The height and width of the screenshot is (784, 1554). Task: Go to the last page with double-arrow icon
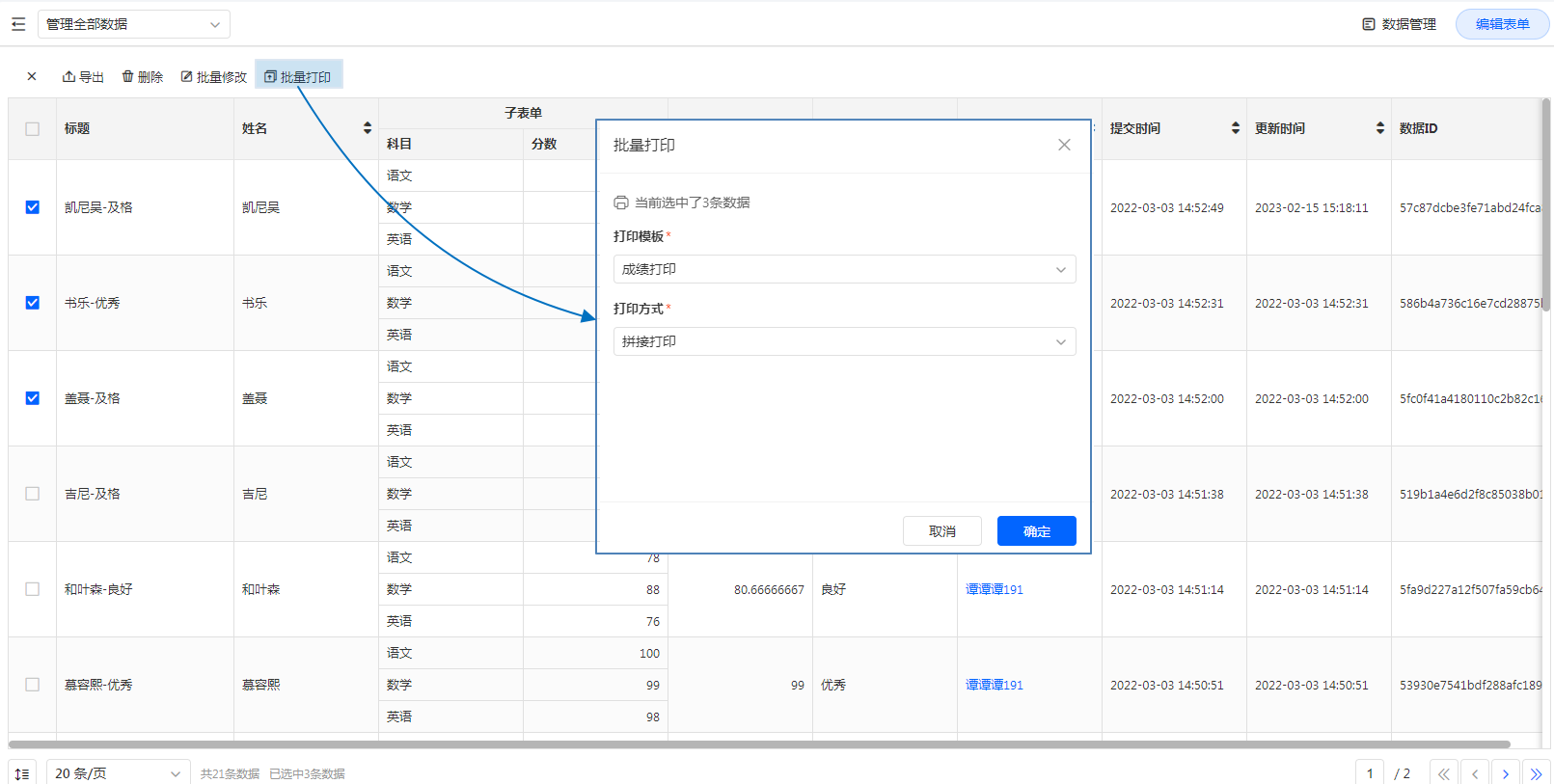(1536, 773)
